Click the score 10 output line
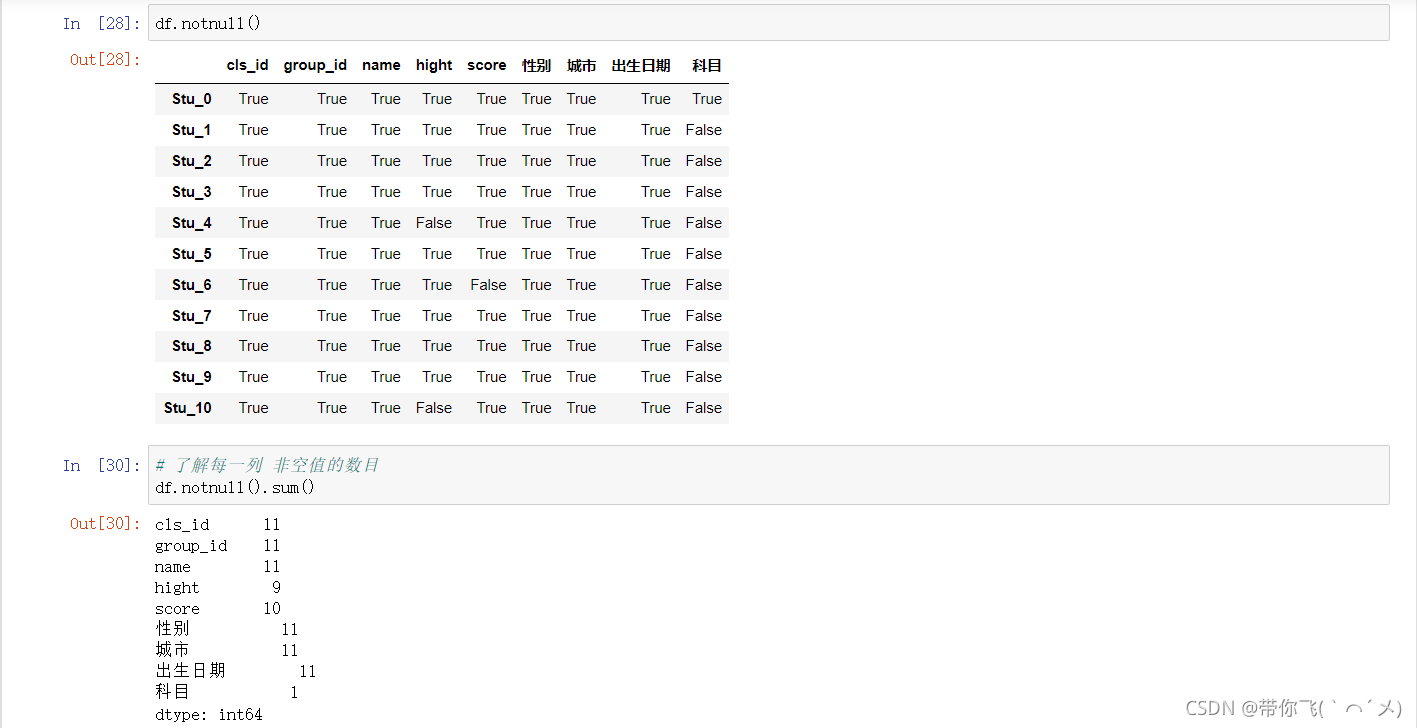Image resolution: width=1417 pixels, height=728 pixels. pyautogui.click(x=217, y=609)
